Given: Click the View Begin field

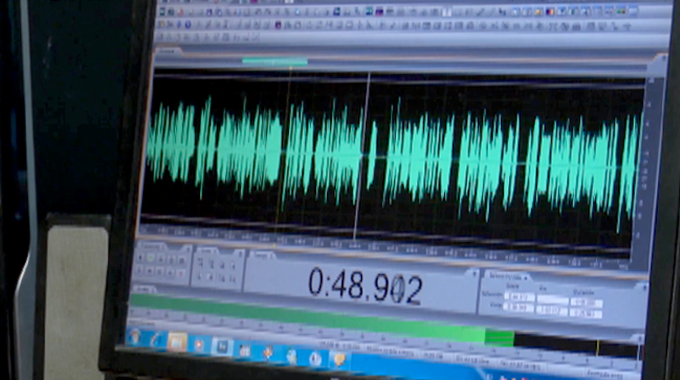Looking at the screenshot, I should [518, 307].
